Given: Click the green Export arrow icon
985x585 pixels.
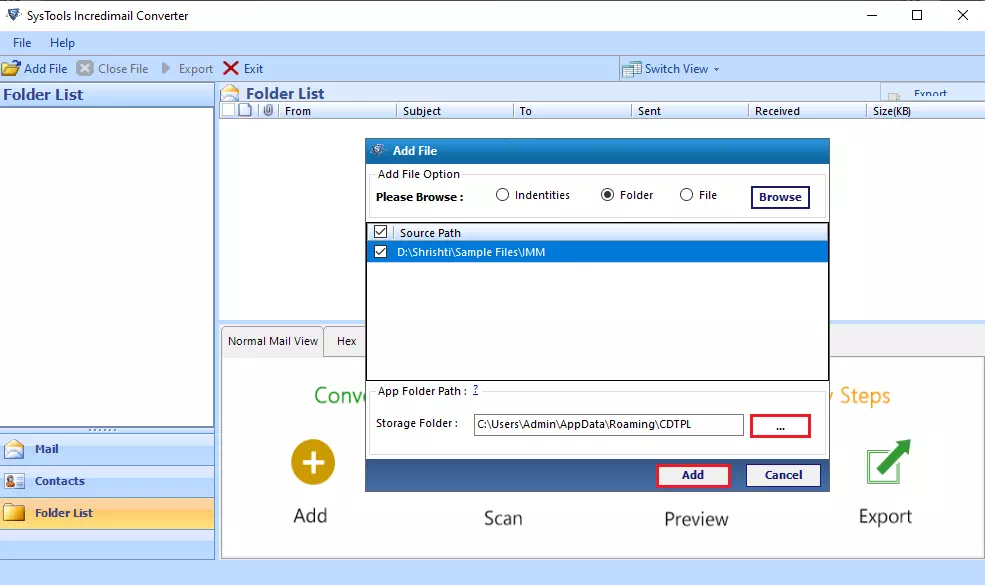Looking at the screenshot, I should pos(888,462).
